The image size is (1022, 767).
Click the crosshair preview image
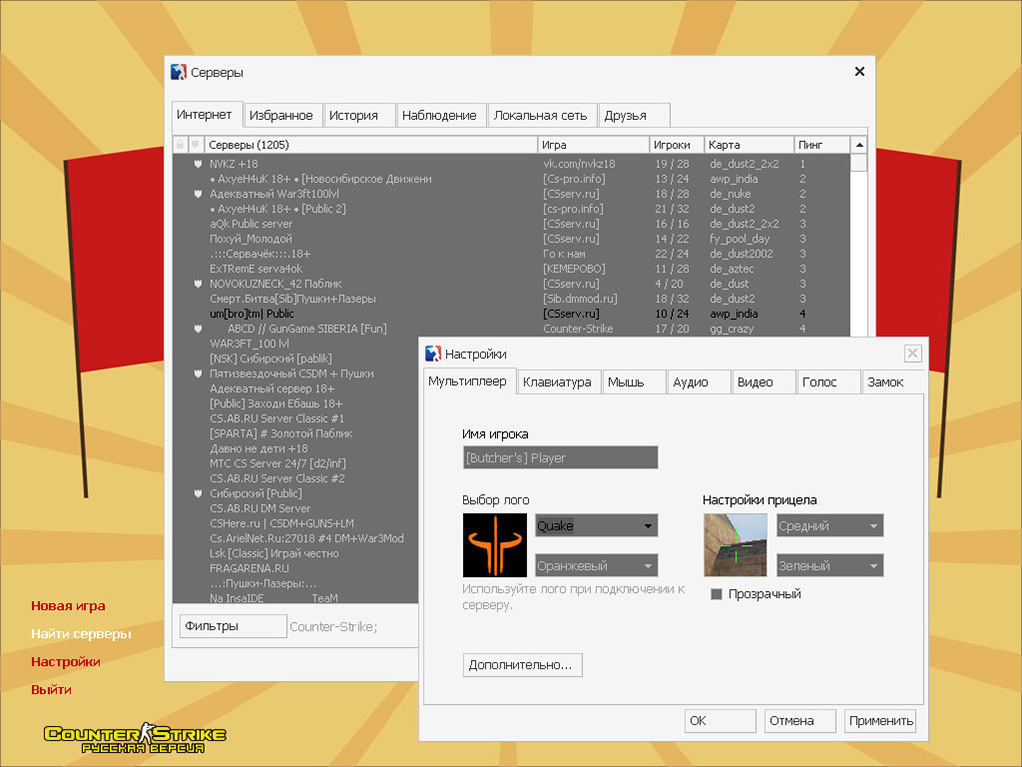(735, 545)
